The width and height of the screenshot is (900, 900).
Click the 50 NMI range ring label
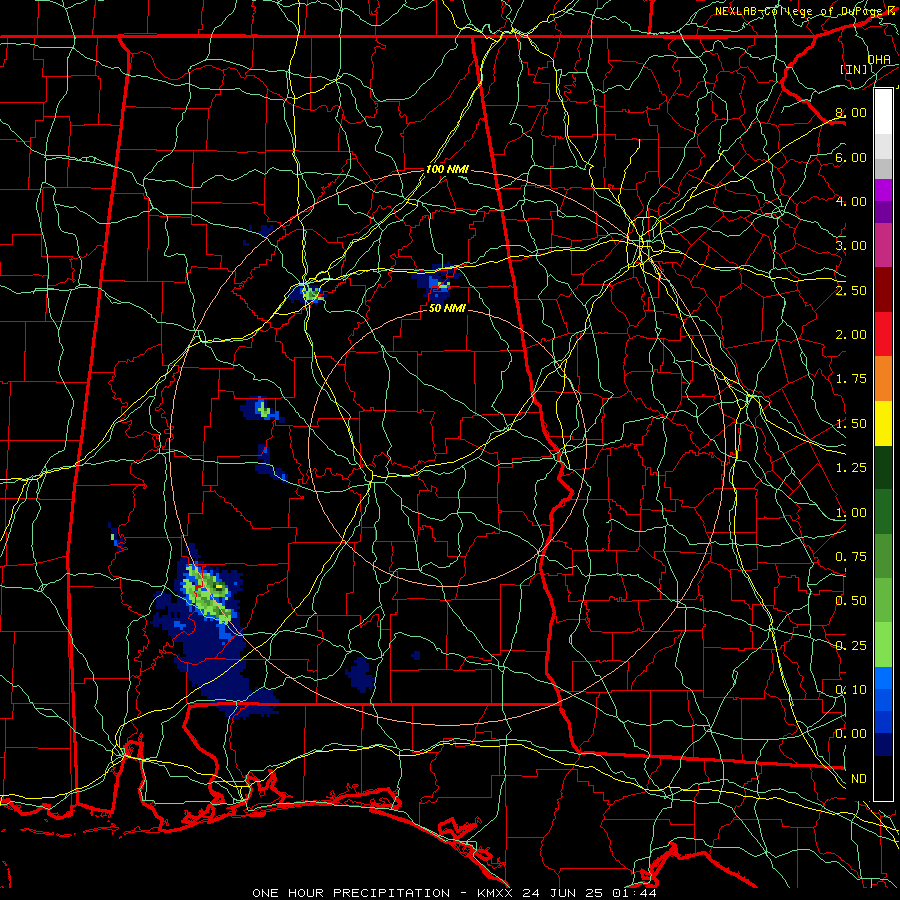coord(447,308)
